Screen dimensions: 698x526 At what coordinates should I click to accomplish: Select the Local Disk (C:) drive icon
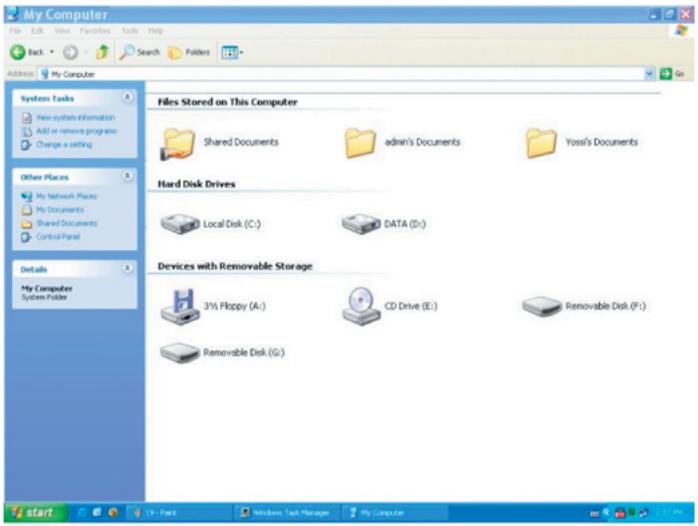pyautogui.click(x=180, y=223)
